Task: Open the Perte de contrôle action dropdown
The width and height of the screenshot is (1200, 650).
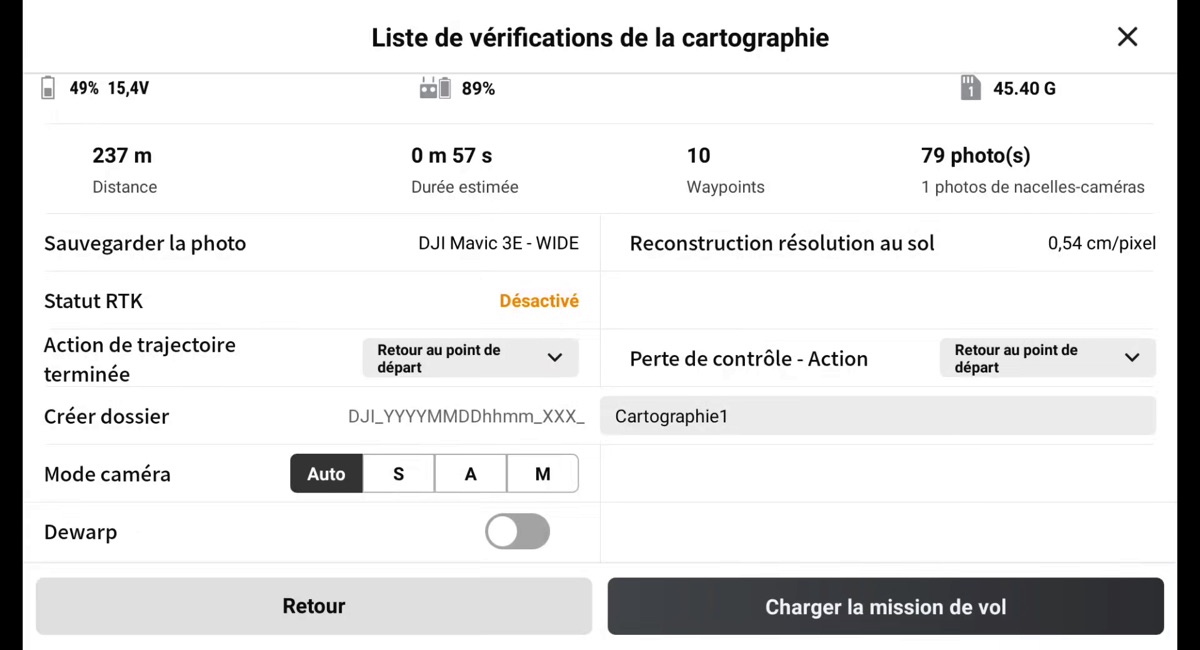Action: (x=1047, y=358)
